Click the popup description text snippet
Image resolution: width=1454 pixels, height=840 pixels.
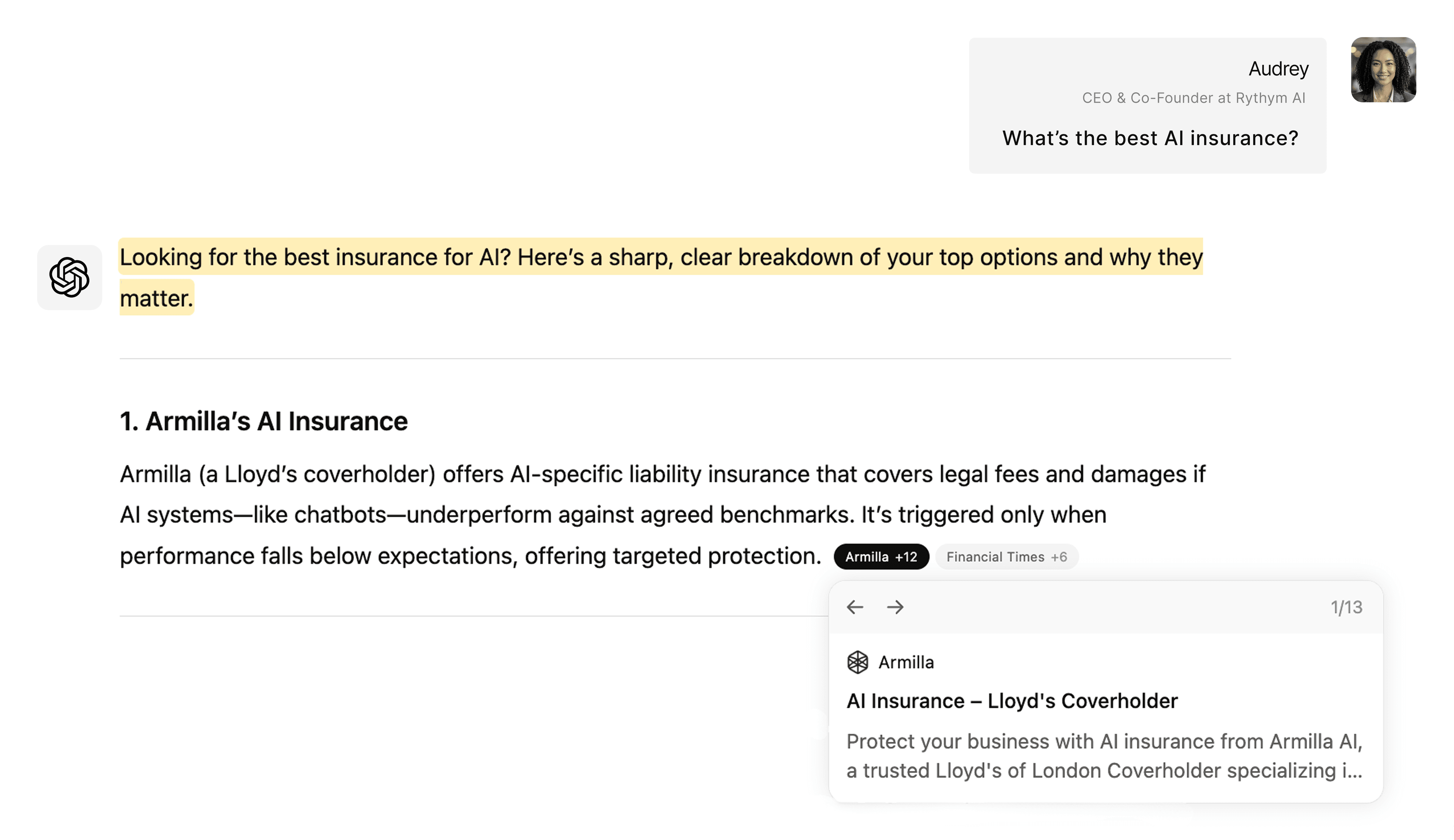point(1103,756)
